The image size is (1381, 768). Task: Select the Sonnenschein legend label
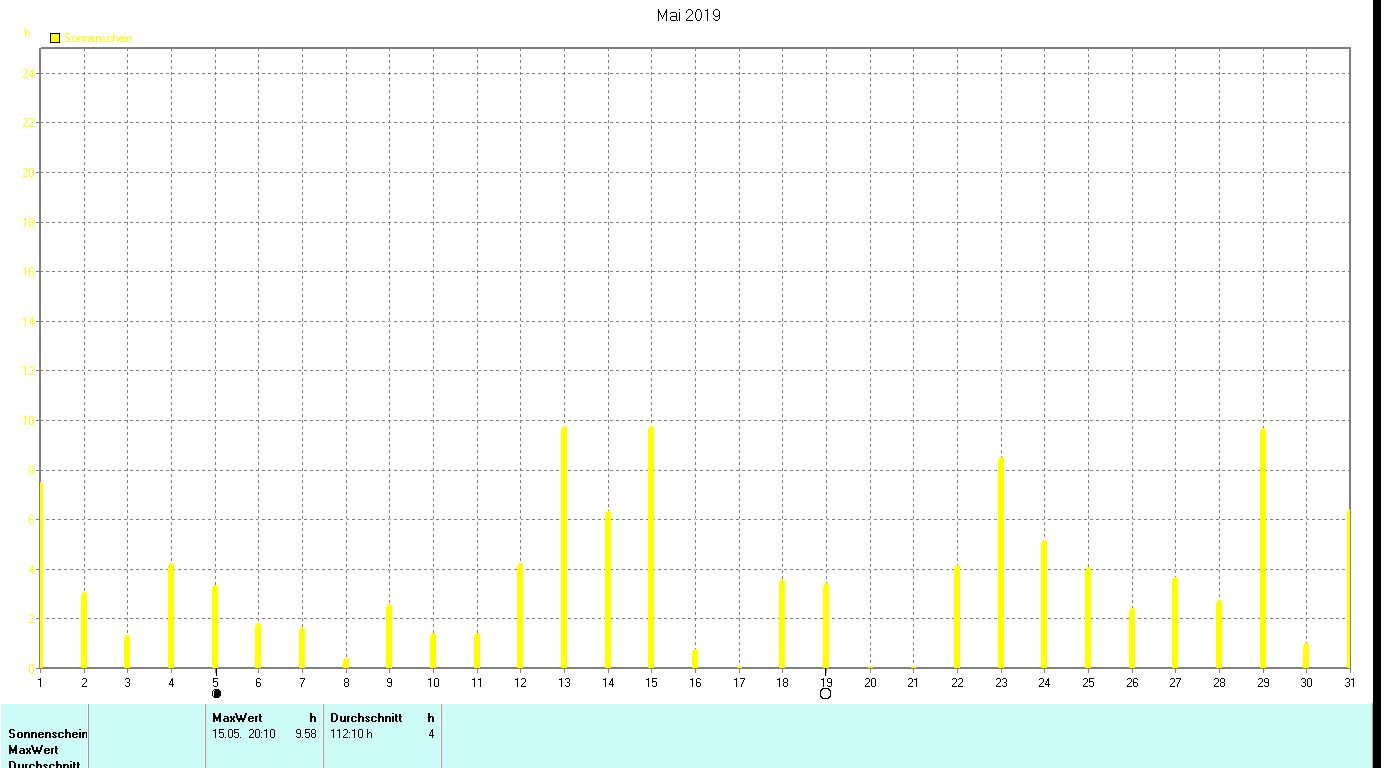tap(99, 38)
